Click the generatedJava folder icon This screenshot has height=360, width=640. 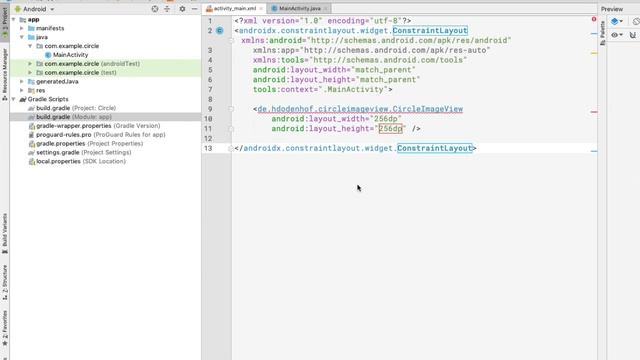(31, 82)
